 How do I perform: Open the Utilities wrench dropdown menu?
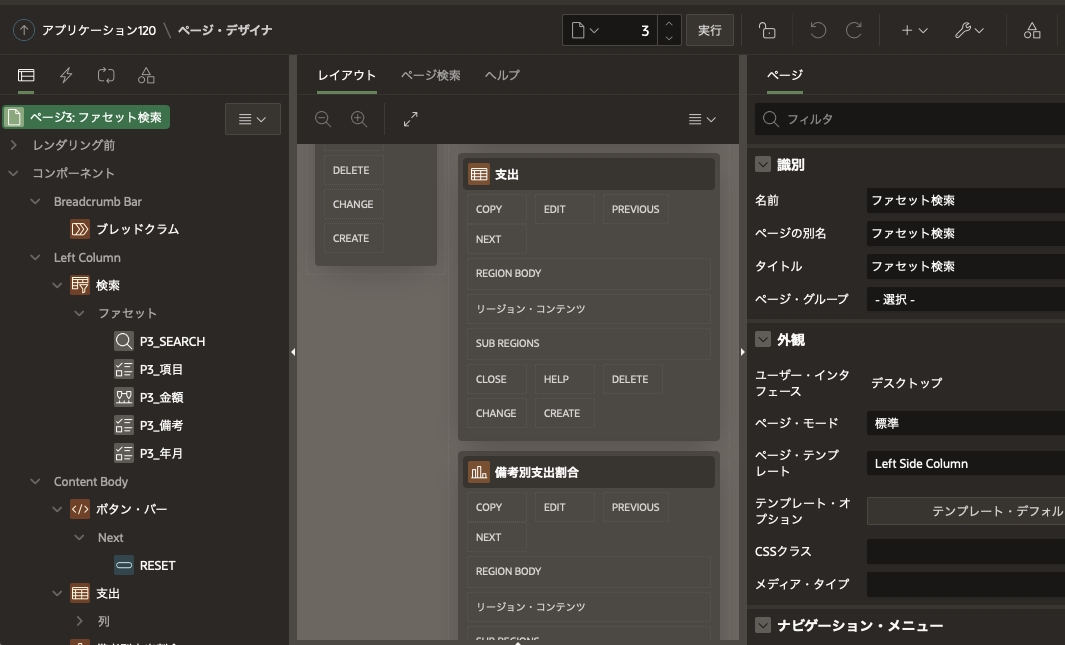point(967,30)
